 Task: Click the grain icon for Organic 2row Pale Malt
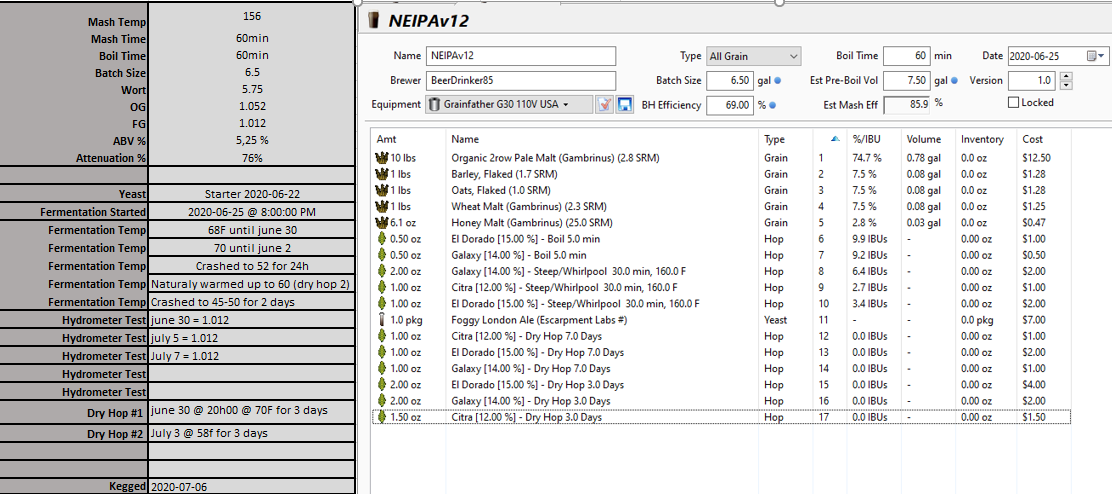point(382,157)
